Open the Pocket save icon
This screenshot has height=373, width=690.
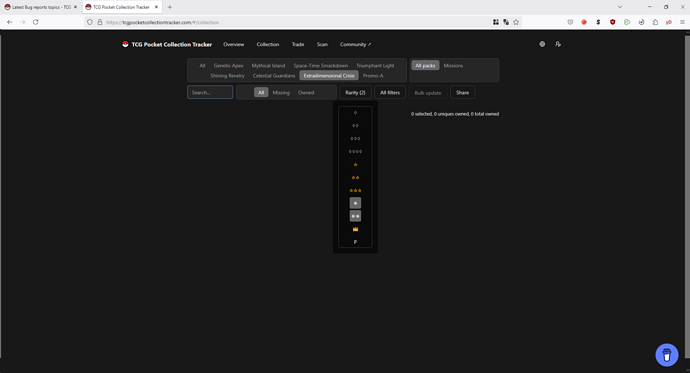[570, 22]
